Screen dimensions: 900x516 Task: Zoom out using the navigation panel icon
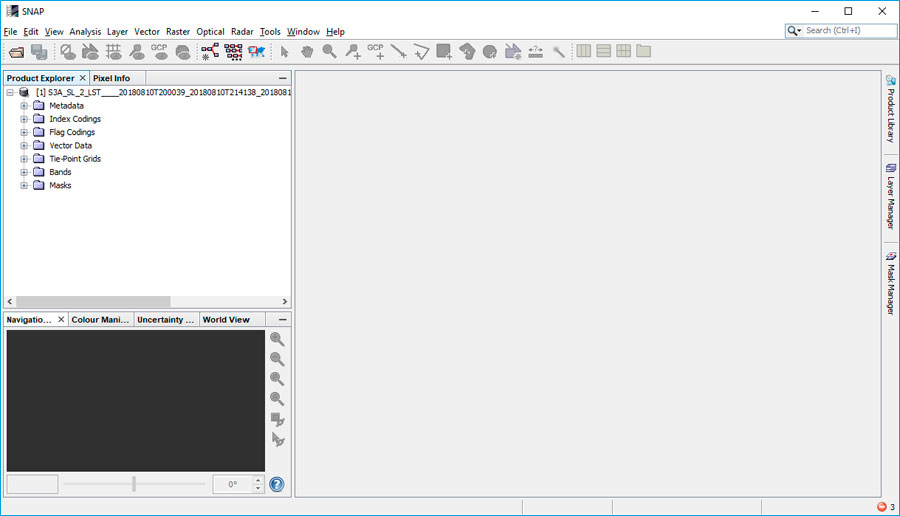tap(277, 359)
